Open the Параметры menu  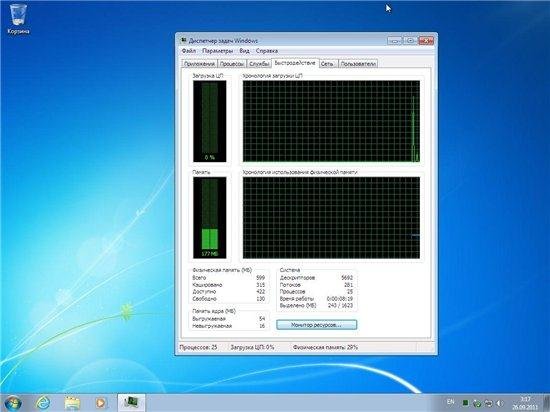pos(217,51)
